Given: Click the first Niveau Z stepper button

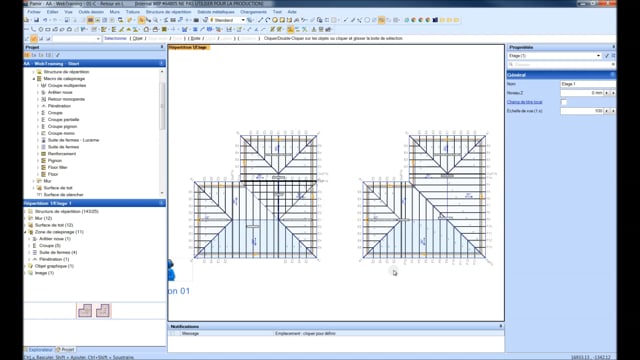Looking at the screenshot, I should pos(607,93).
